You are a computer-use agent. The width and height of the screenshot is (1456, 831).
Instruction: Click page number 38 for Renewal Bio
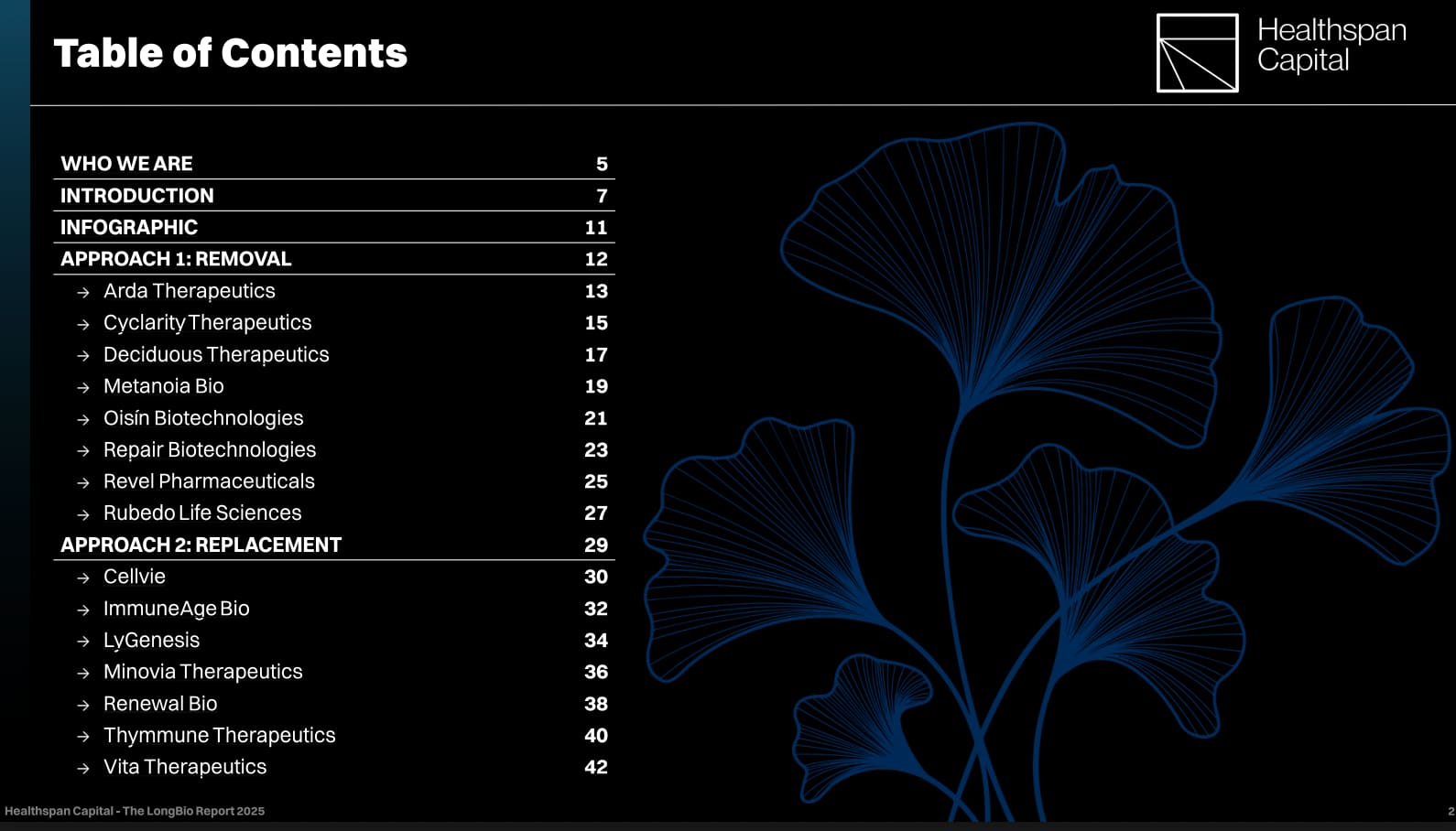coord(596,704)
